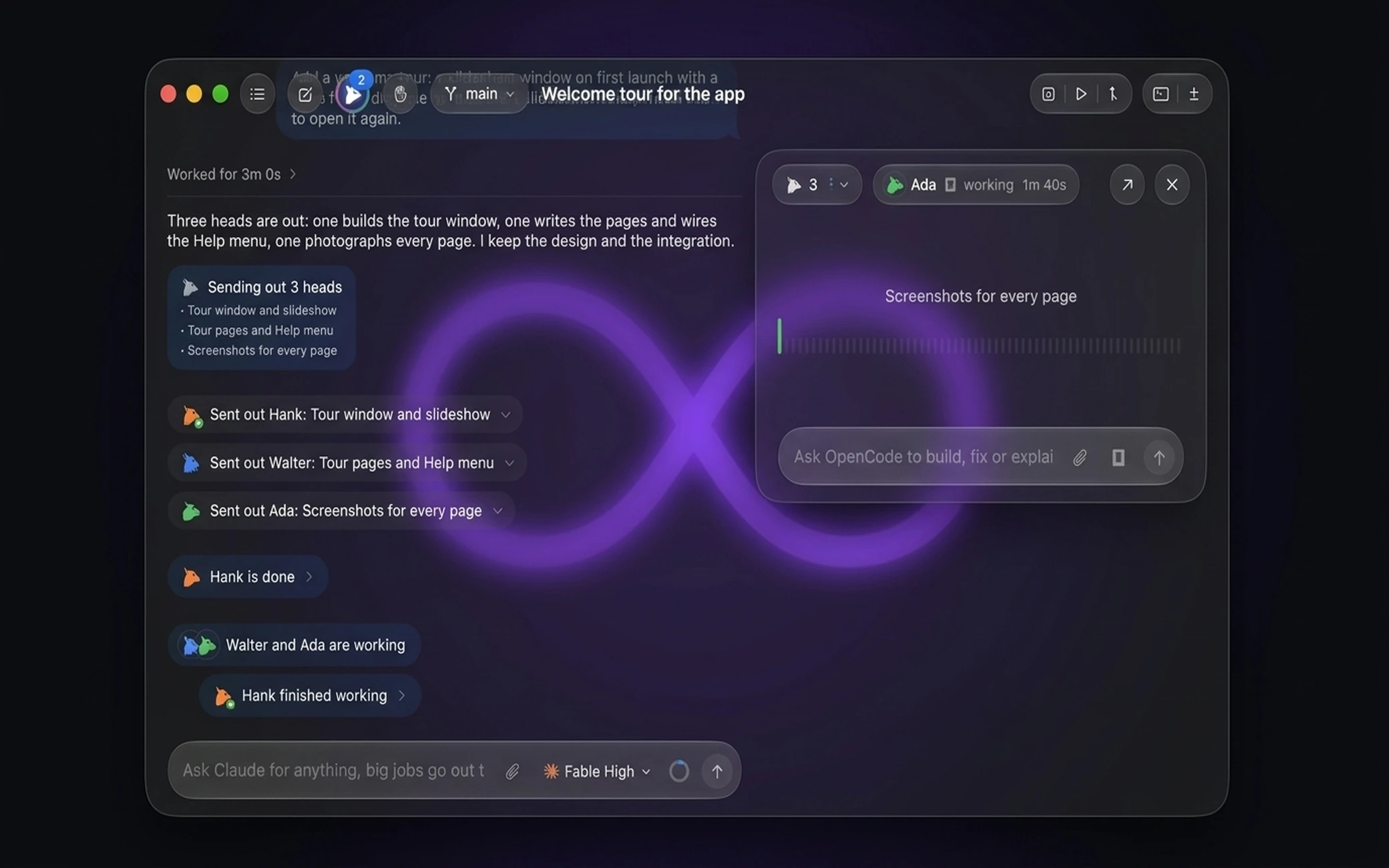Image resolution: width=1389 pixels, height=868 pixels.
Task: Expand the Worked for 3m 0s details
Action: pos(231,174)
